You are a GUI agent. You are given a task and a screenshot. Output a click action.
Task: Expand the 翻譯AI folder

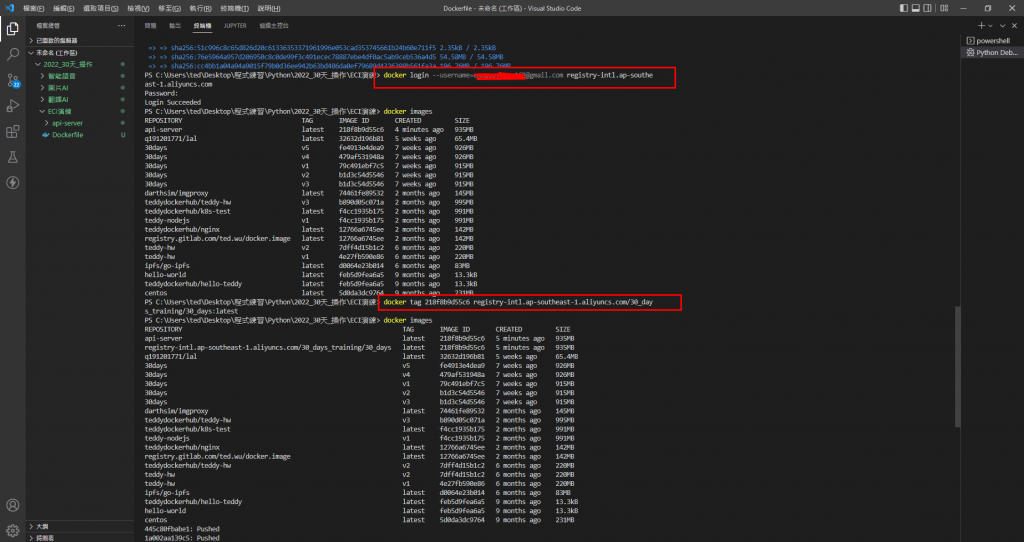click(81, 99)
